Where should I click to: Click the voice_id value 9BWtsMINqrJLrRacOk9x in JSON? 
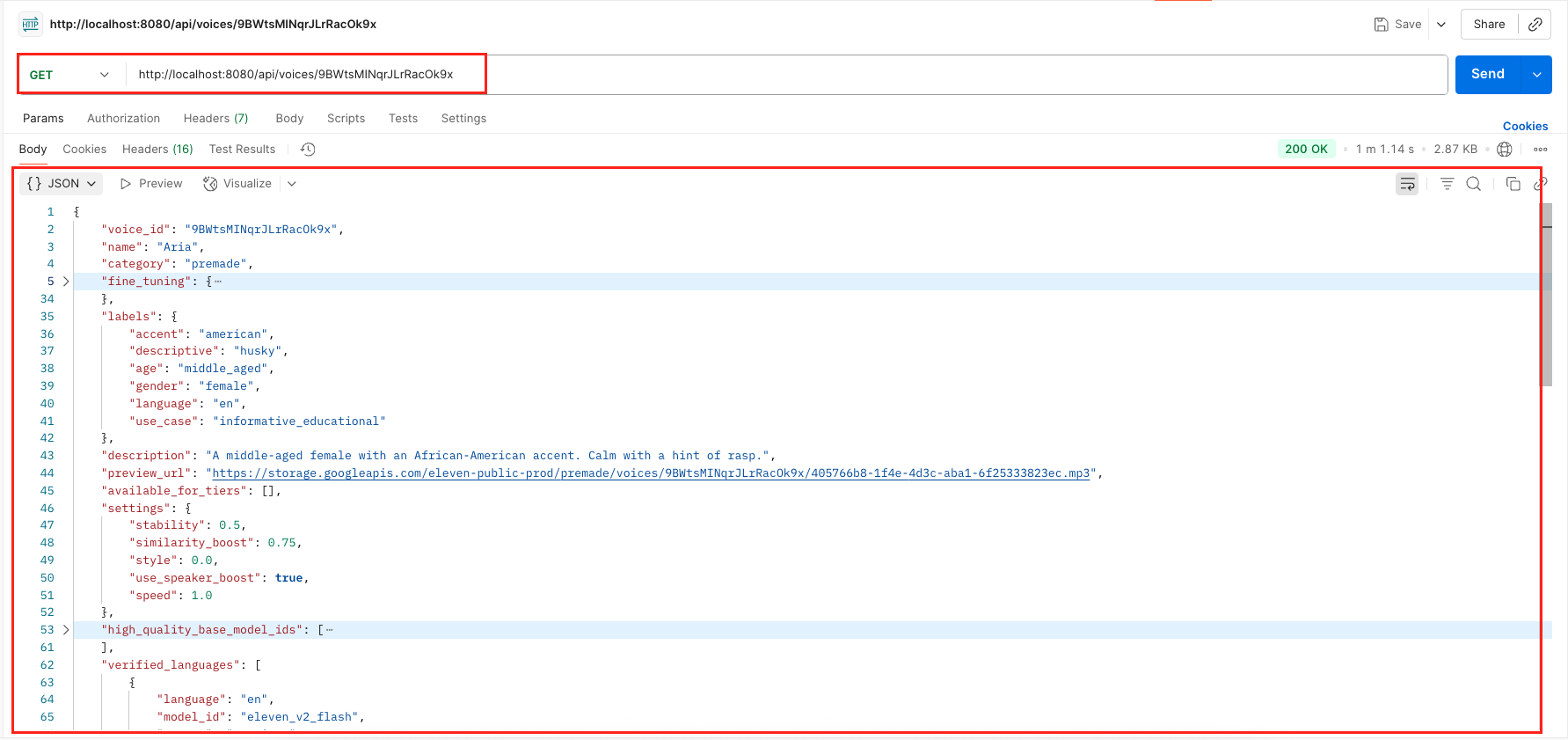coord(261,230)
